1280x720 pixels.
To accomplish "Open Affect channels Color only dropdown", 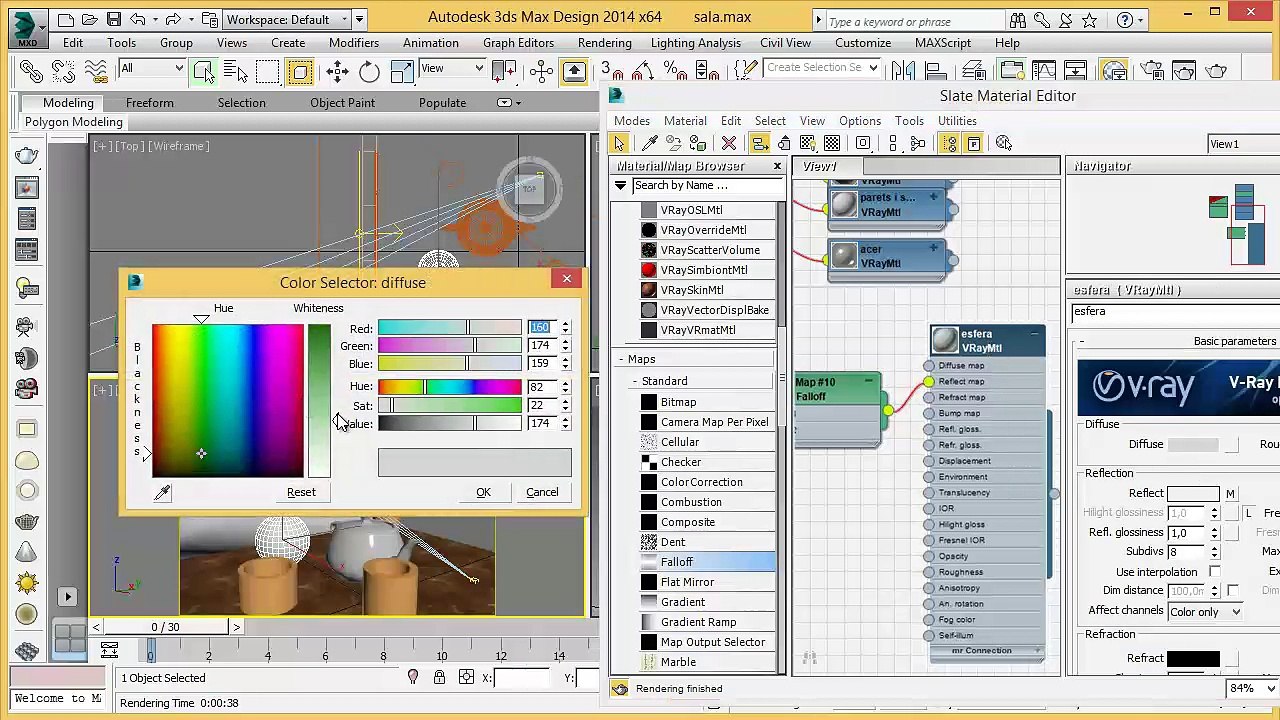I will coord(1205,612).
